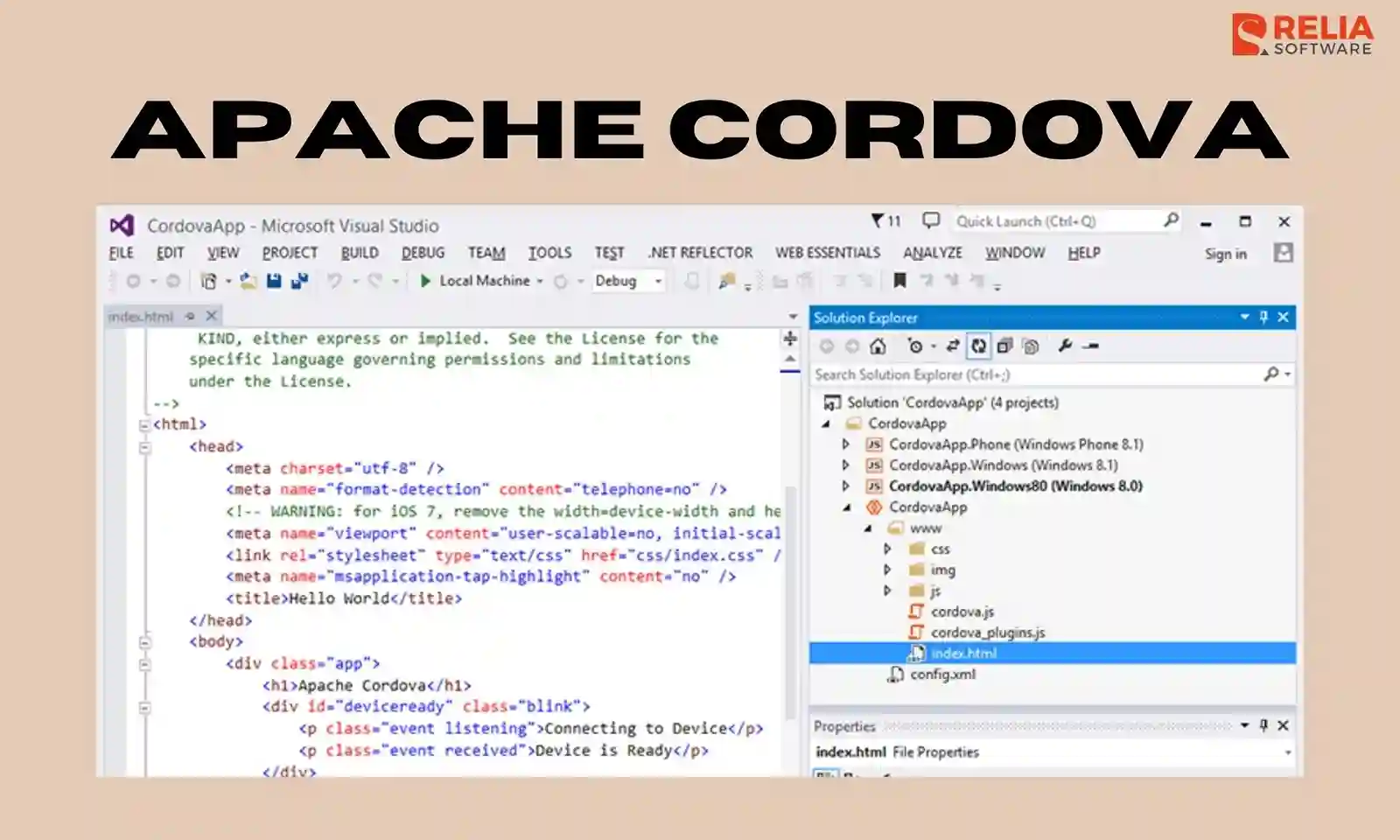Select cordova_plugins.js in the tree
Viewport: 1400px width, 840px height.
click(x=987, y=633)
